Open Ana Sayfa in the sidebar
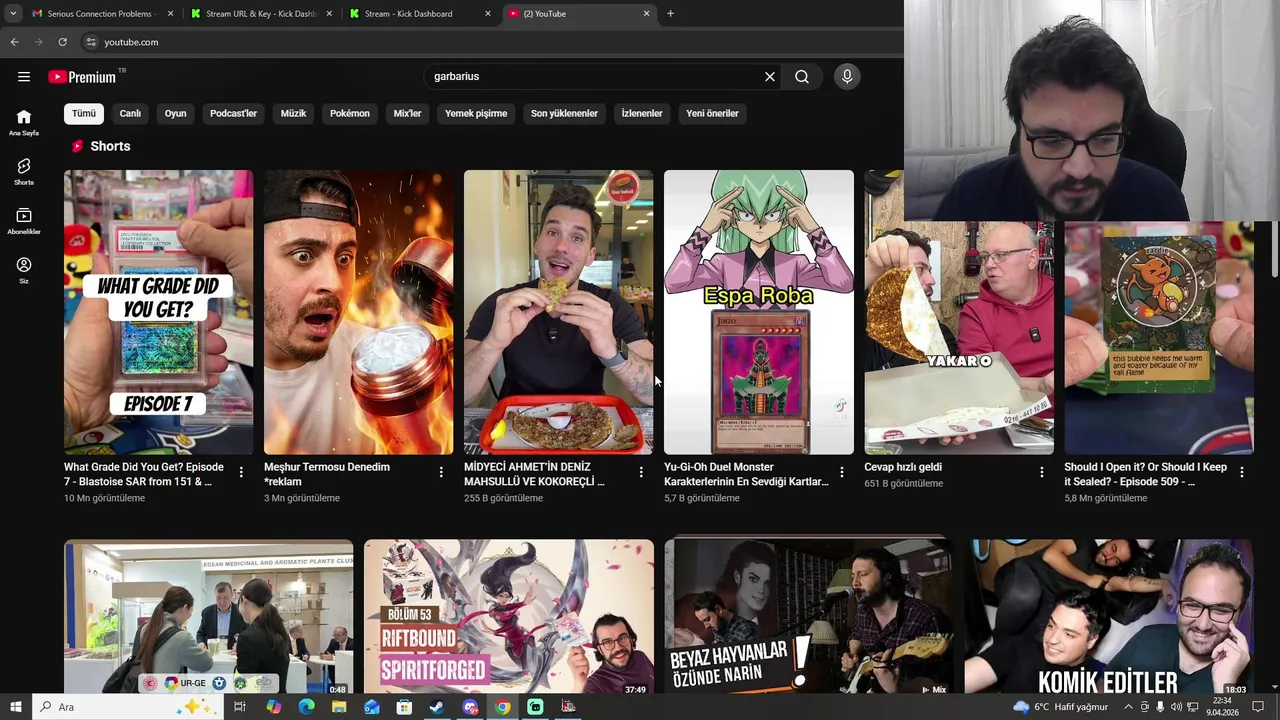This screenshot has height=720, width=1280. pyautogui.click(x=24, y=123)
